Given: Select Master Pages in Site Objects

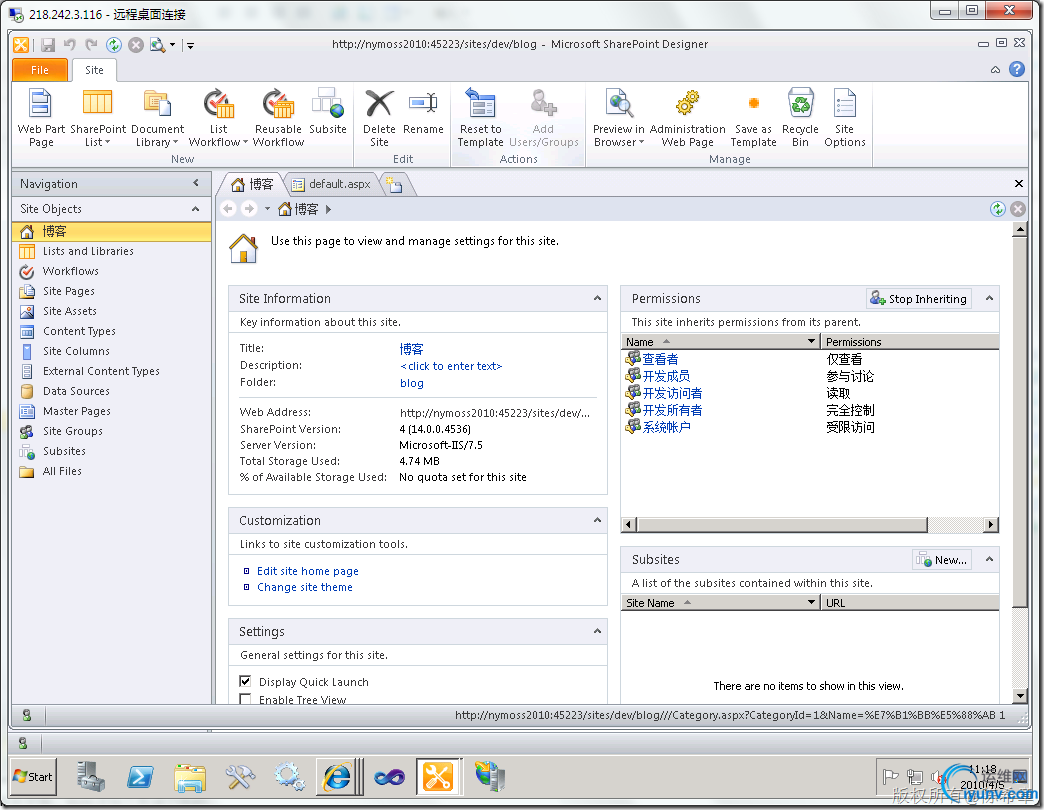Looking at the screenshot, I should pyautogui.click(x=77, y=411).
